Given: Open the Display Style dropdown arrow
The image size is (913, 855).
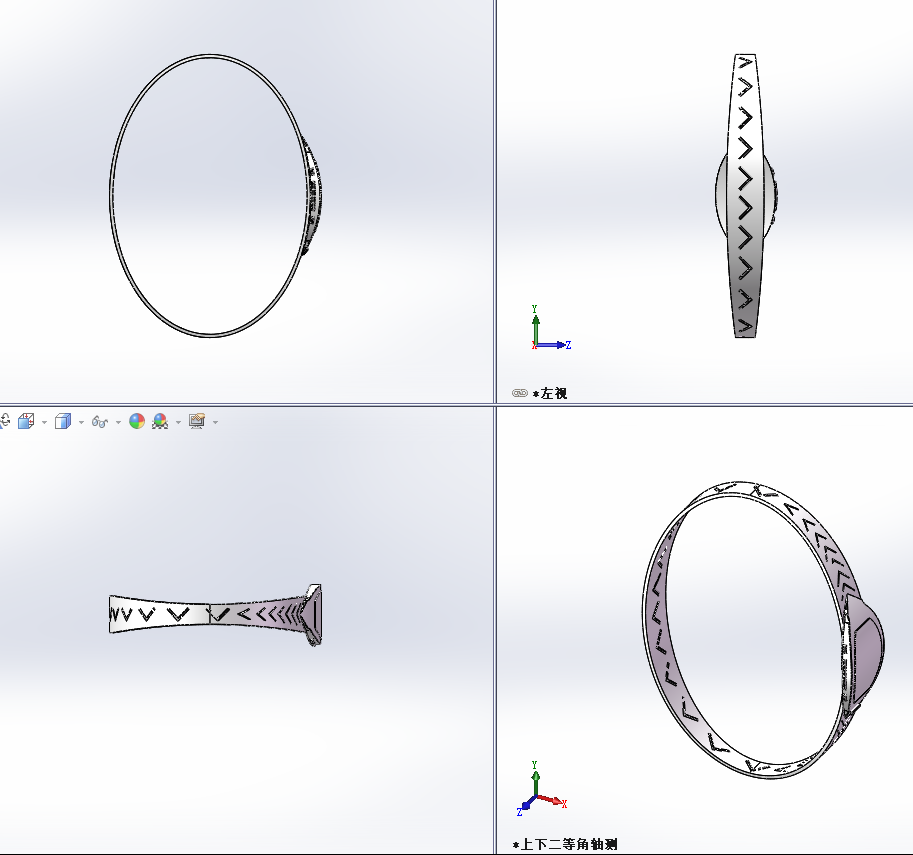Looking at the screenshot, I should click(x=81, y=422).
